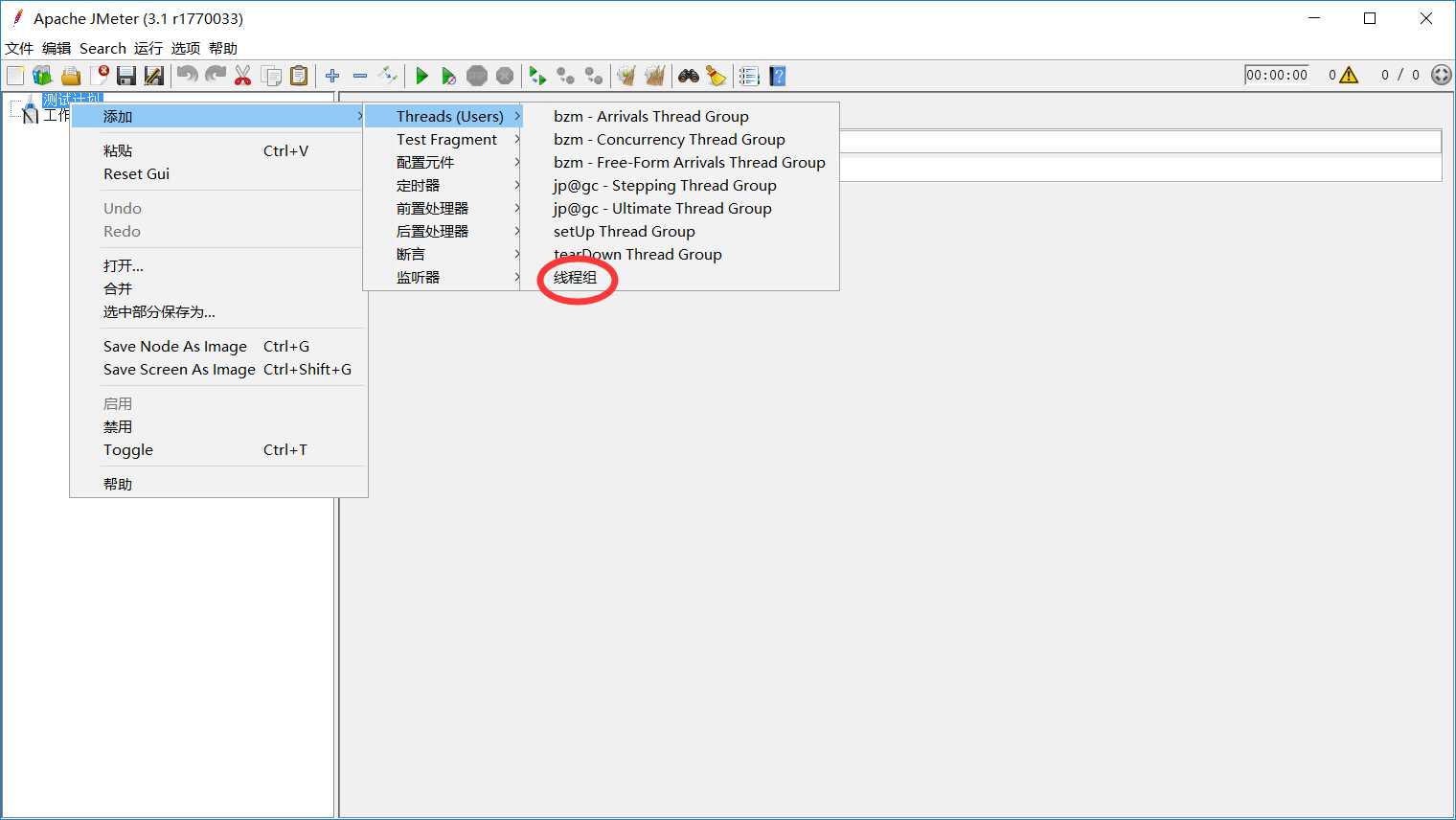Screen dimensions: 1456x820
Task: Click the Open file folder icon
Action: [x=71, y=76]
